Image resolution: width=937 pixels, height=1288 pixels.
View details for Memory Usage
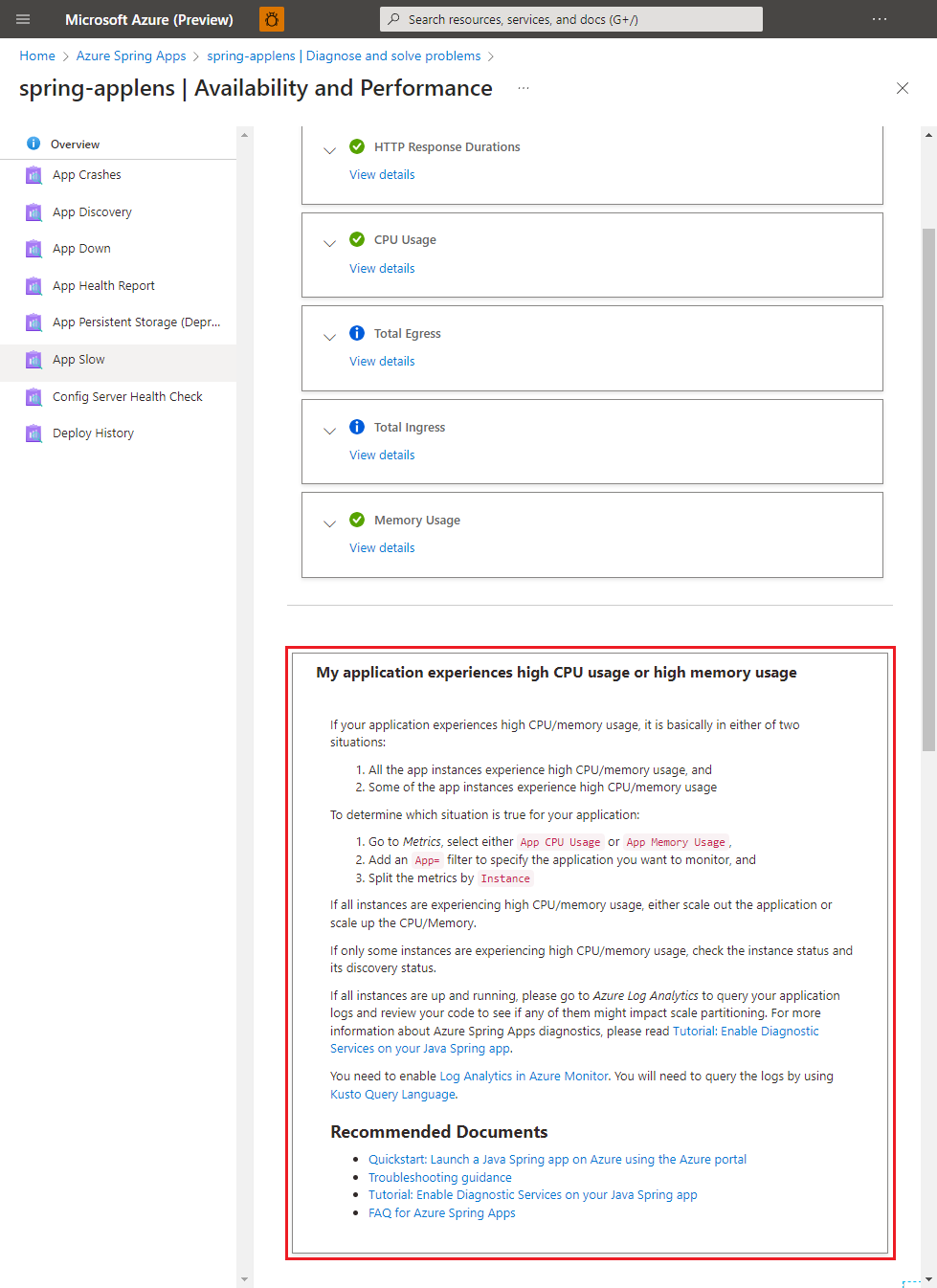coord(382,548)
